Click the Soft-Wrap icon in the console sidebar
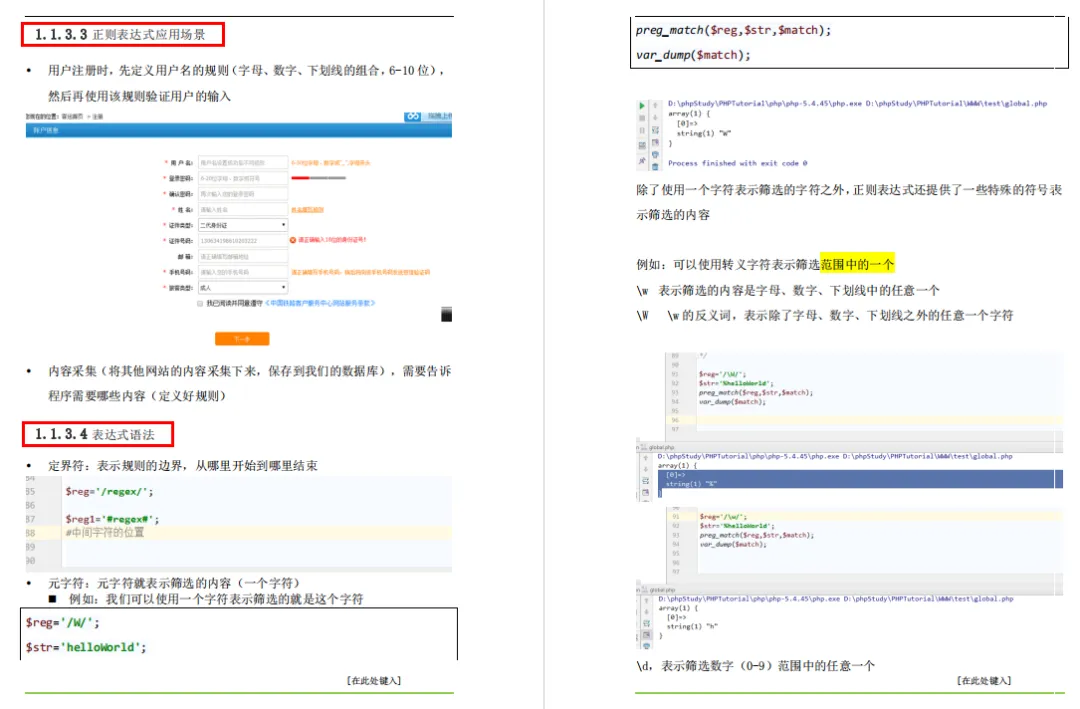1080x709 pixels. click(x=657, y=129)
